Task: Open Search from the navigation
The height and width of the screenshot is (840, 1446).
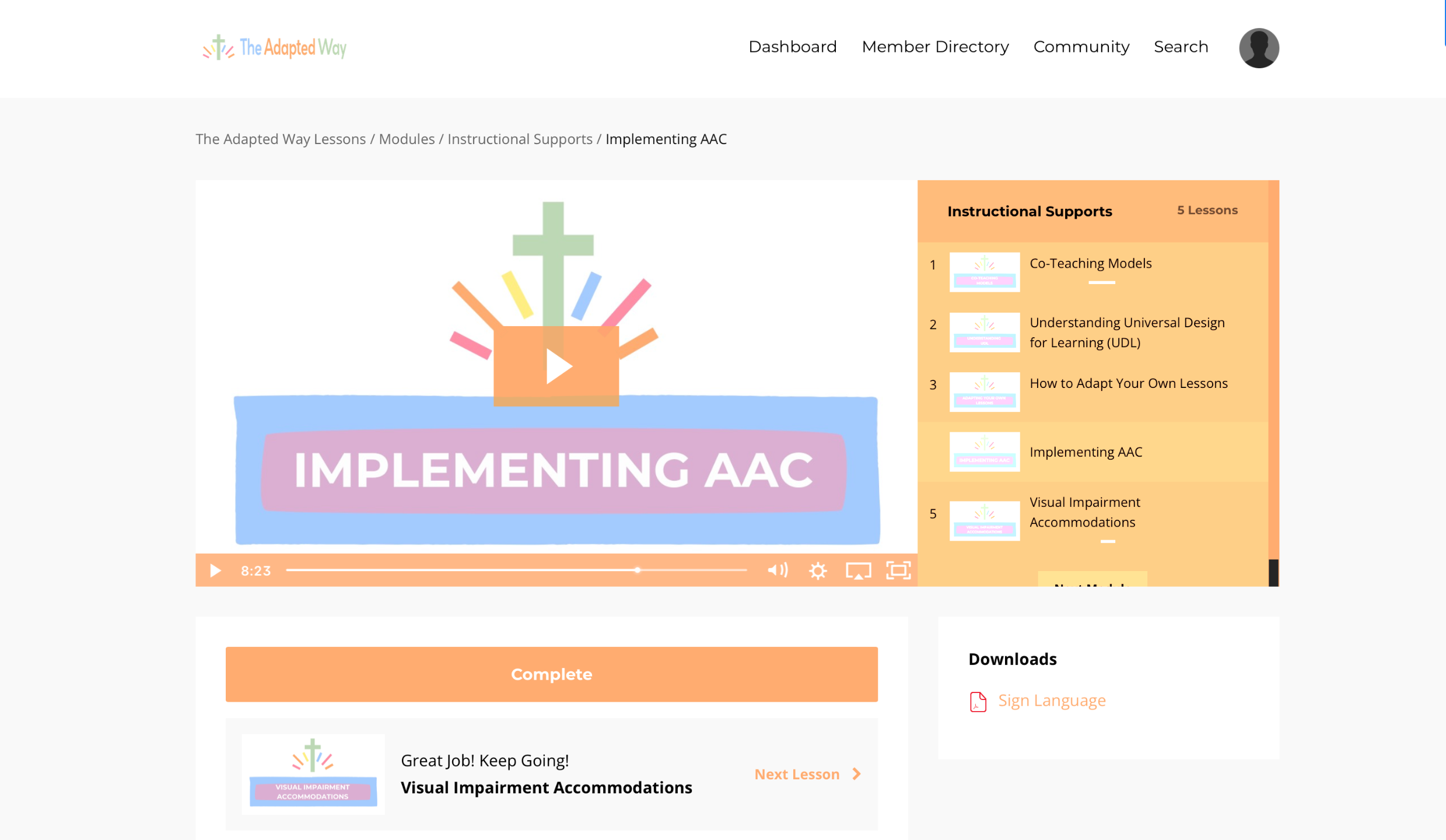Action: coord(1181,47)
